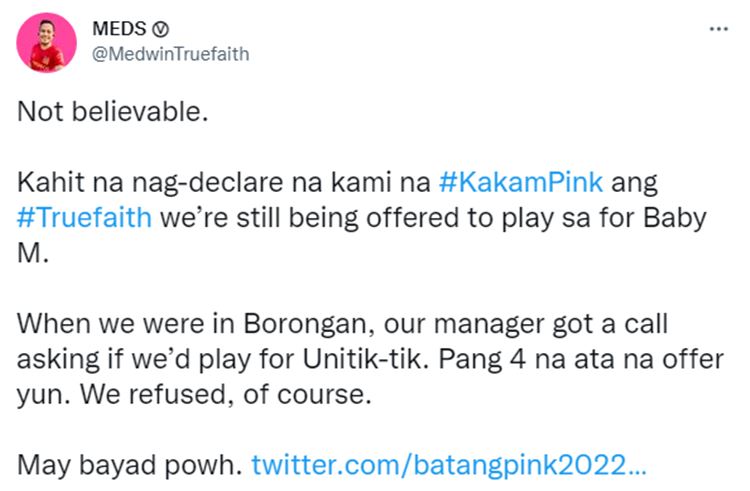Screen dimensions: 750x491
Task: Open the MEDS profile picture
Action: tap(42, 43)
